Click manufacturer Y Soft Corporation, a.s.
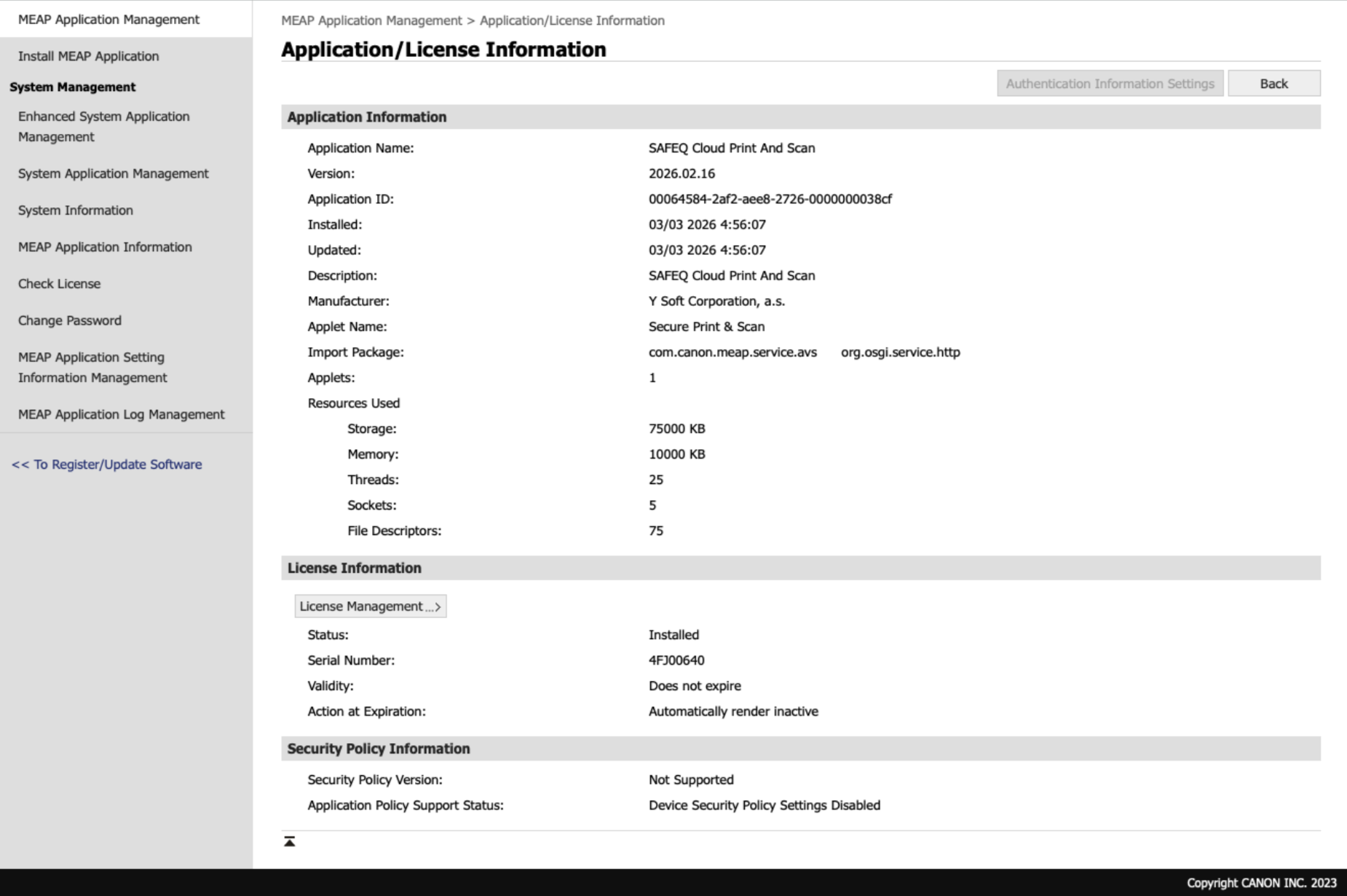The height and width of the screenshot is (896, 1347). 716,301
